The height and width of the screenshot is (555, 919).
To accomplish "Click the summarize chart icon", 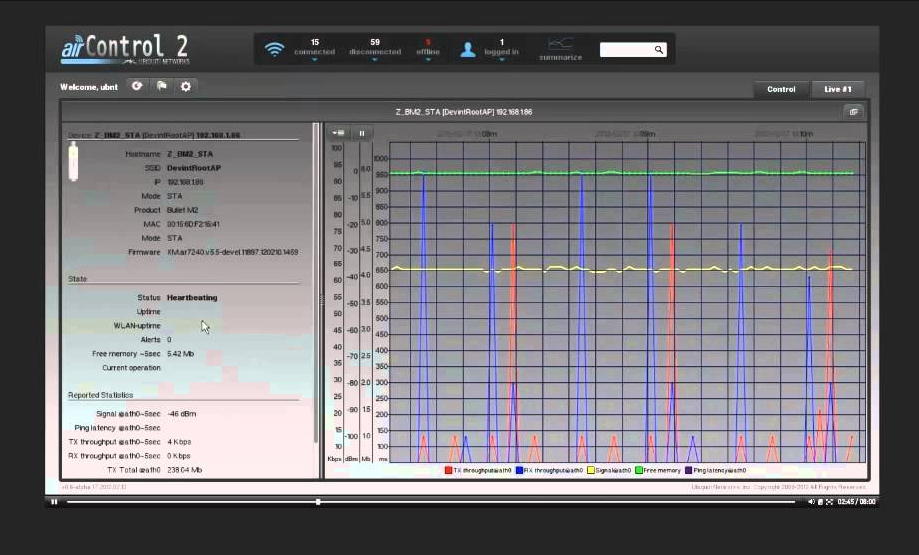I will pyautogui.click(x=560, y=44).
